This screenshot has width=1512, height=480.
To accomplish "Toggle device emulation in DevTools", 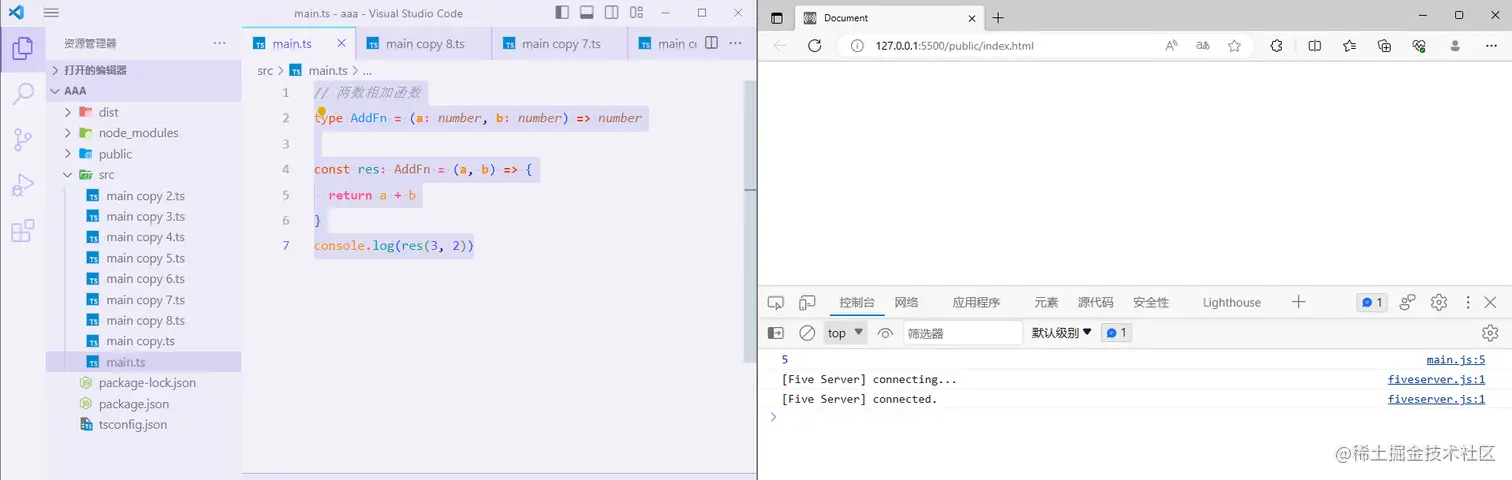I will (x=806, y=302).
